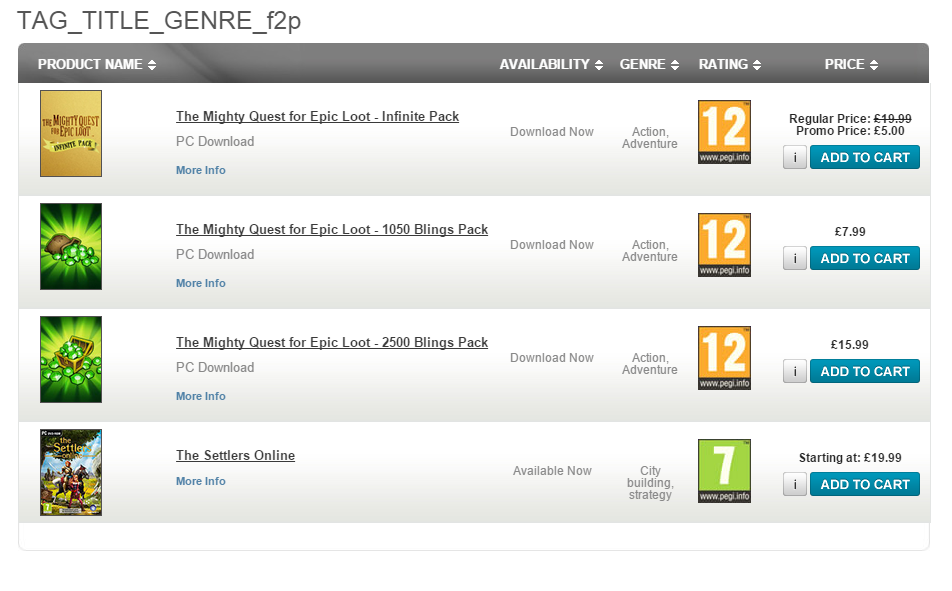Viewport: 952px width, 591px height.
Task: Add the 1050 Blings Pack to cart
Action: [x=865, y=258]
